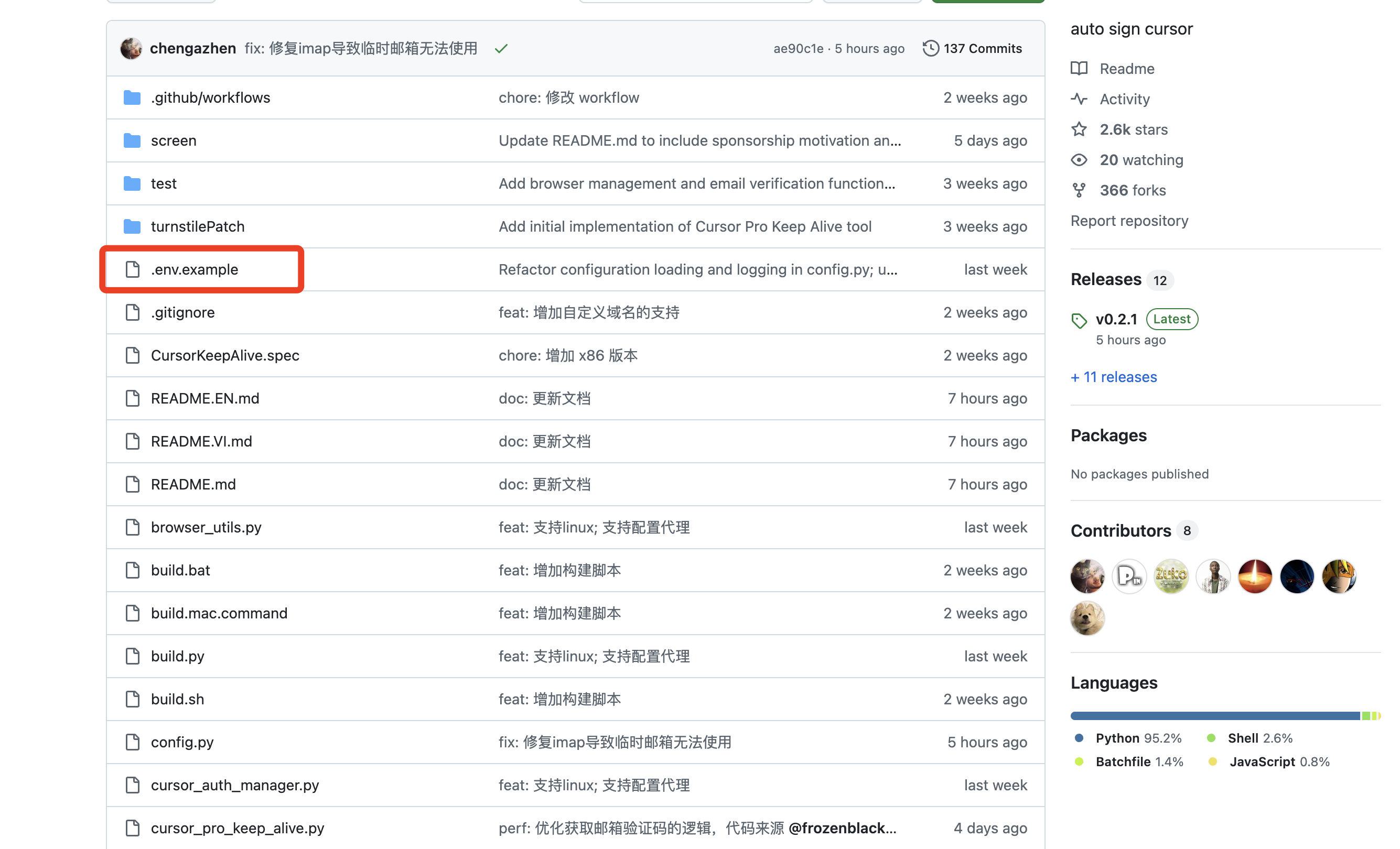Click the Activity pulse icon
The height and width of the screenshot is (849, 1400).
(x=1079, y=99)
